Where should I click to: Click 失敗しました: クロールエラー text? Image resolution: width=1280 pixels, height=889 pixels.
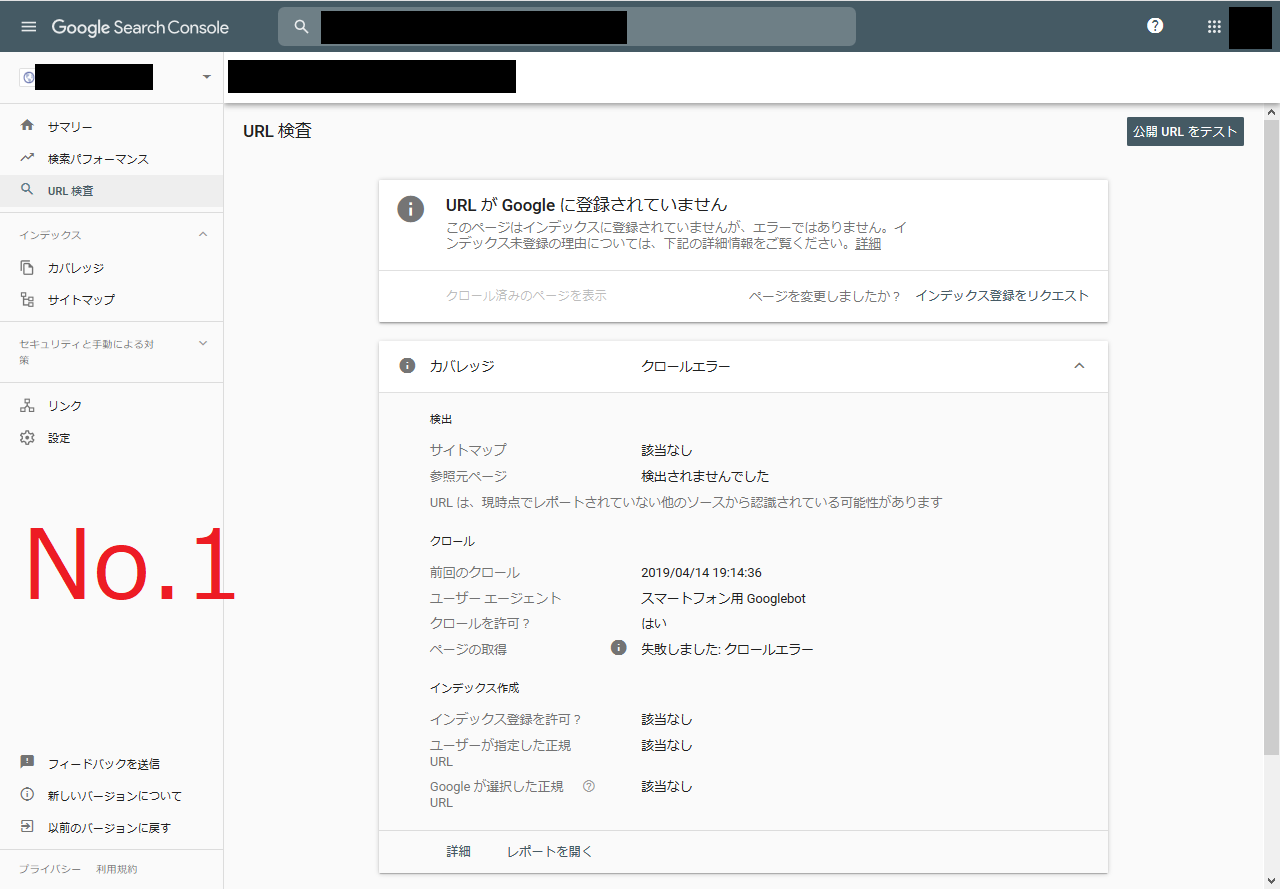pos(727,649)
